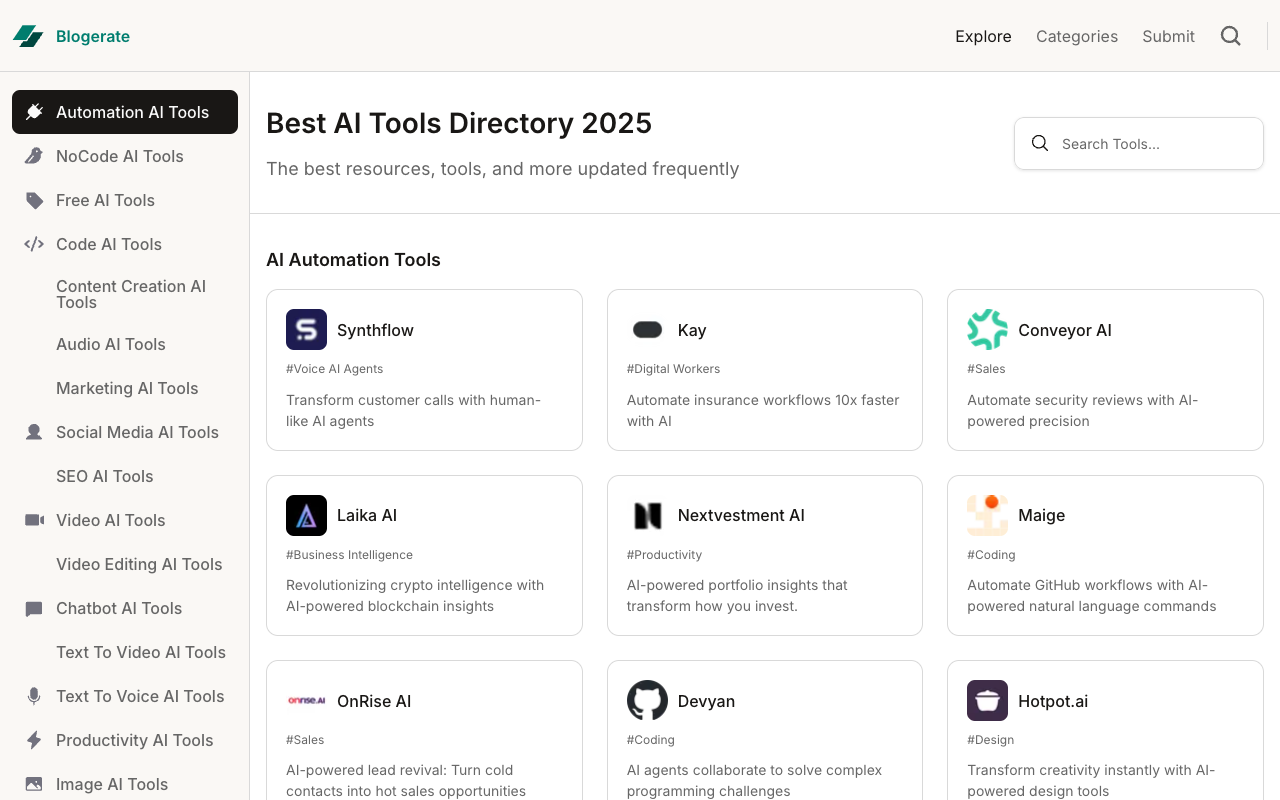Click the camera icon for Video AI Tools
The height and width of the screenshot is (800, 1280).
click(34, 520)
